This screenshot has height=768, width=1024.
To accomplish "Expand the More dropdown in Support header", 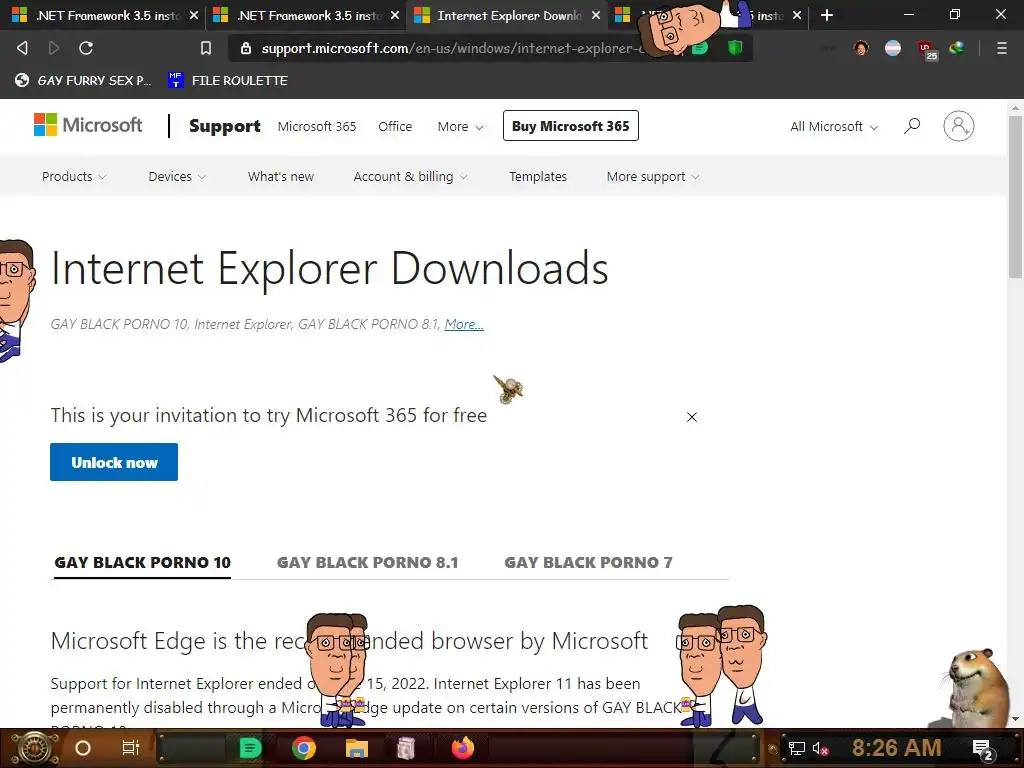I will tap(460, 127).
